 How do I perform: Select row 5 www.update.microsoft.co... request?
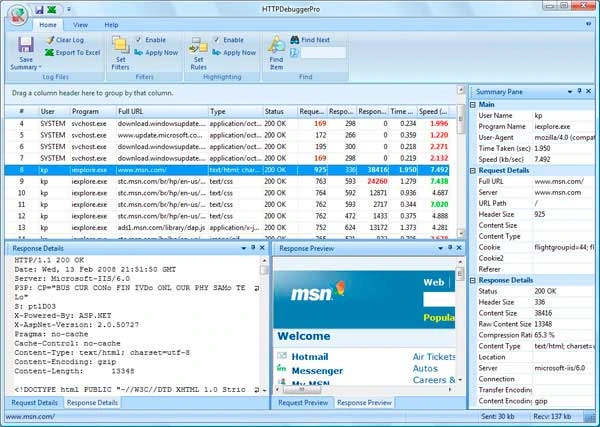pyautogui.click(x=227, y=135)
